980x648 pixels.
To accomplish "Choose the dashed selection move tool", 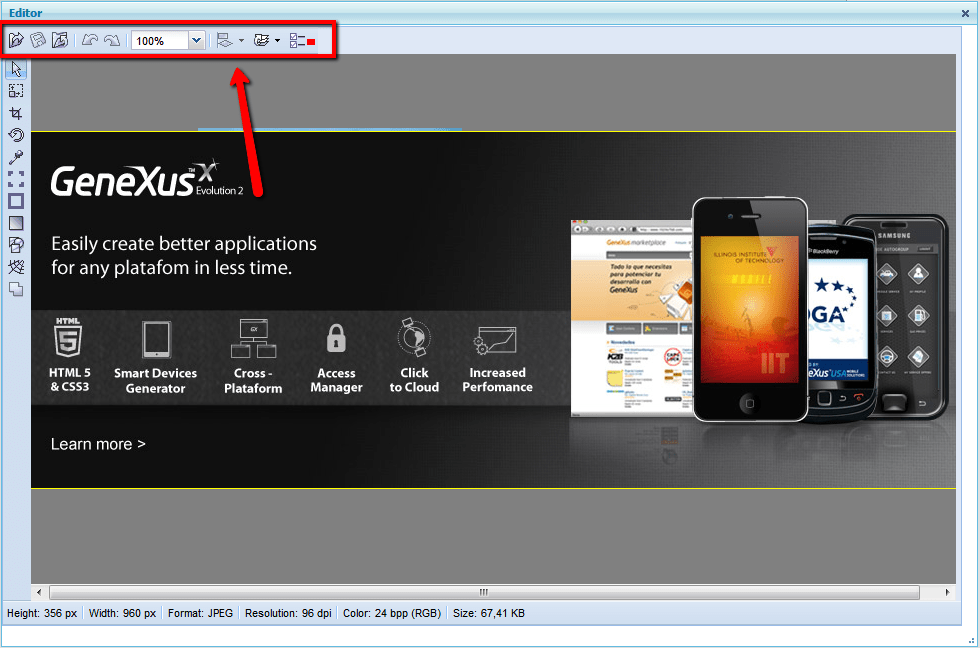I will (16, 179).
